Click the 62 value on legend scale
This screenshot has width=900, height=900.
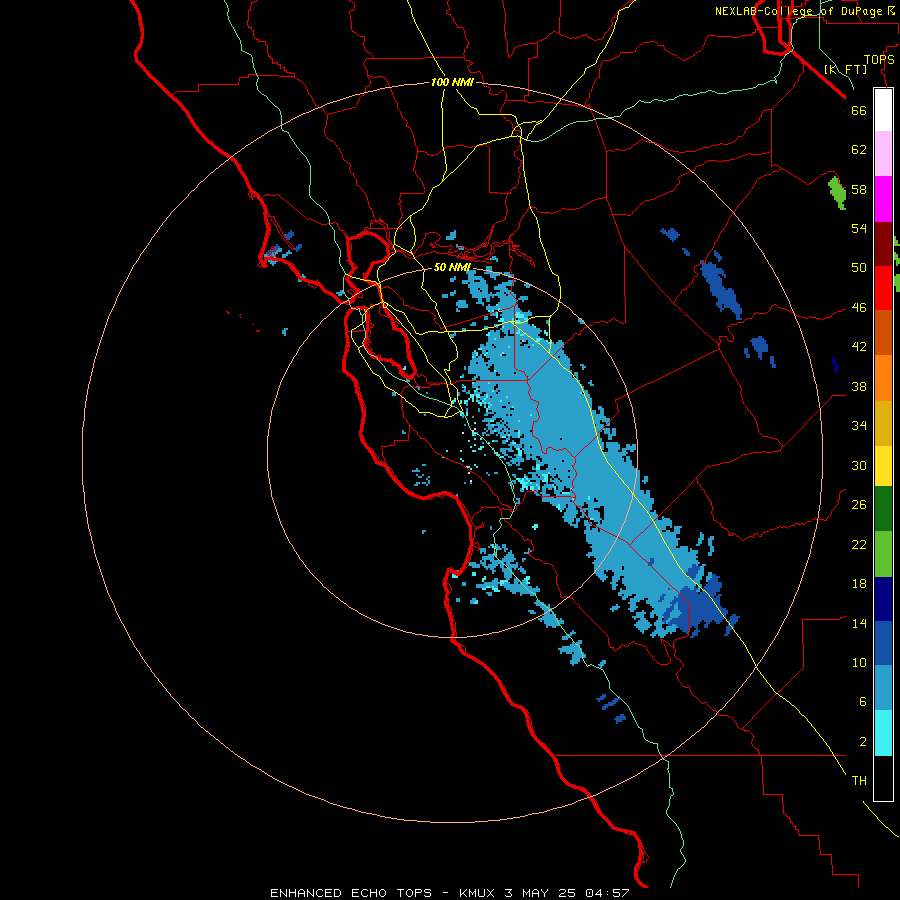[859, 149]
